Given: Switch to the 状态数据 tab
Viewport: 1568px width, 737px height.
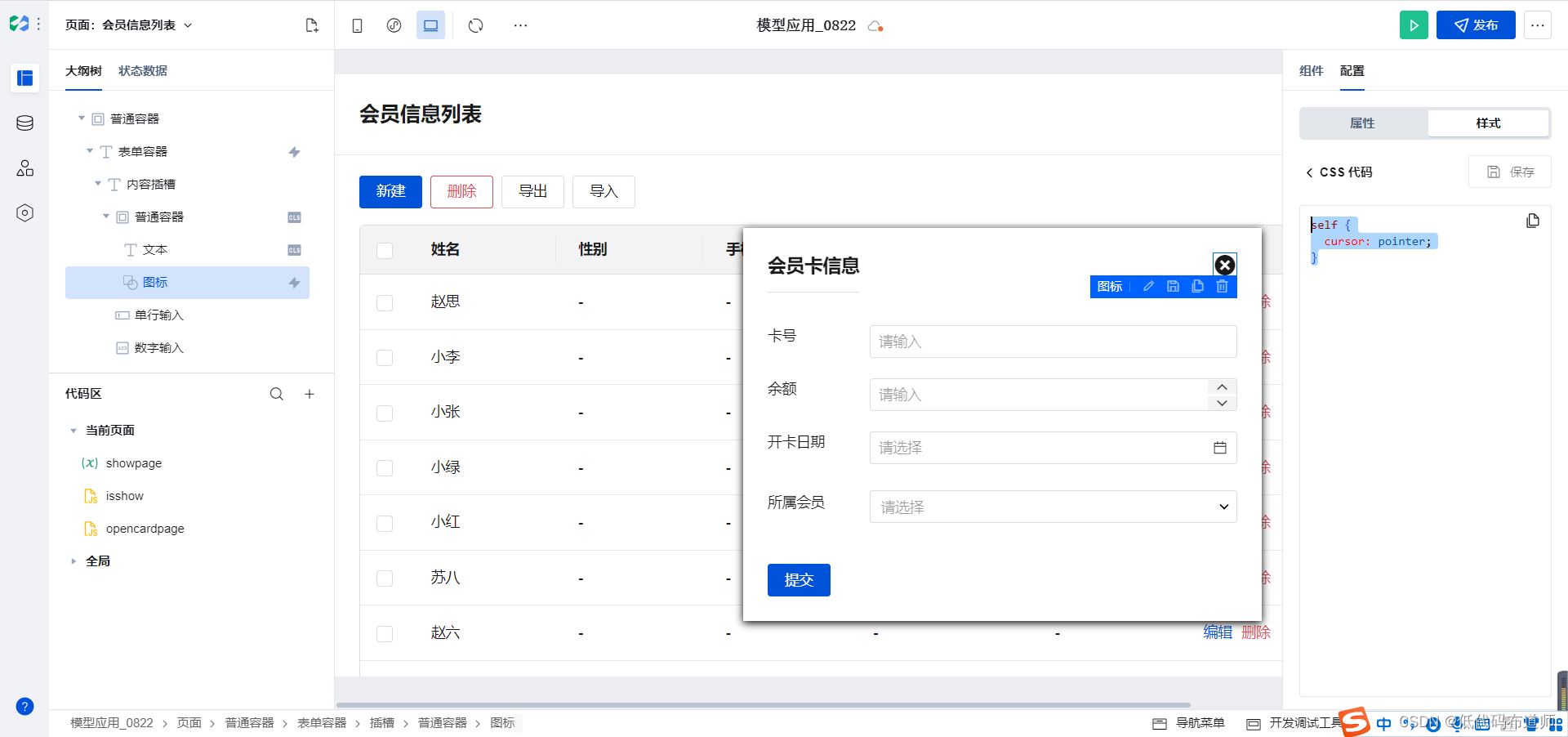Looking at the screenshot, I should coord(143,71).
